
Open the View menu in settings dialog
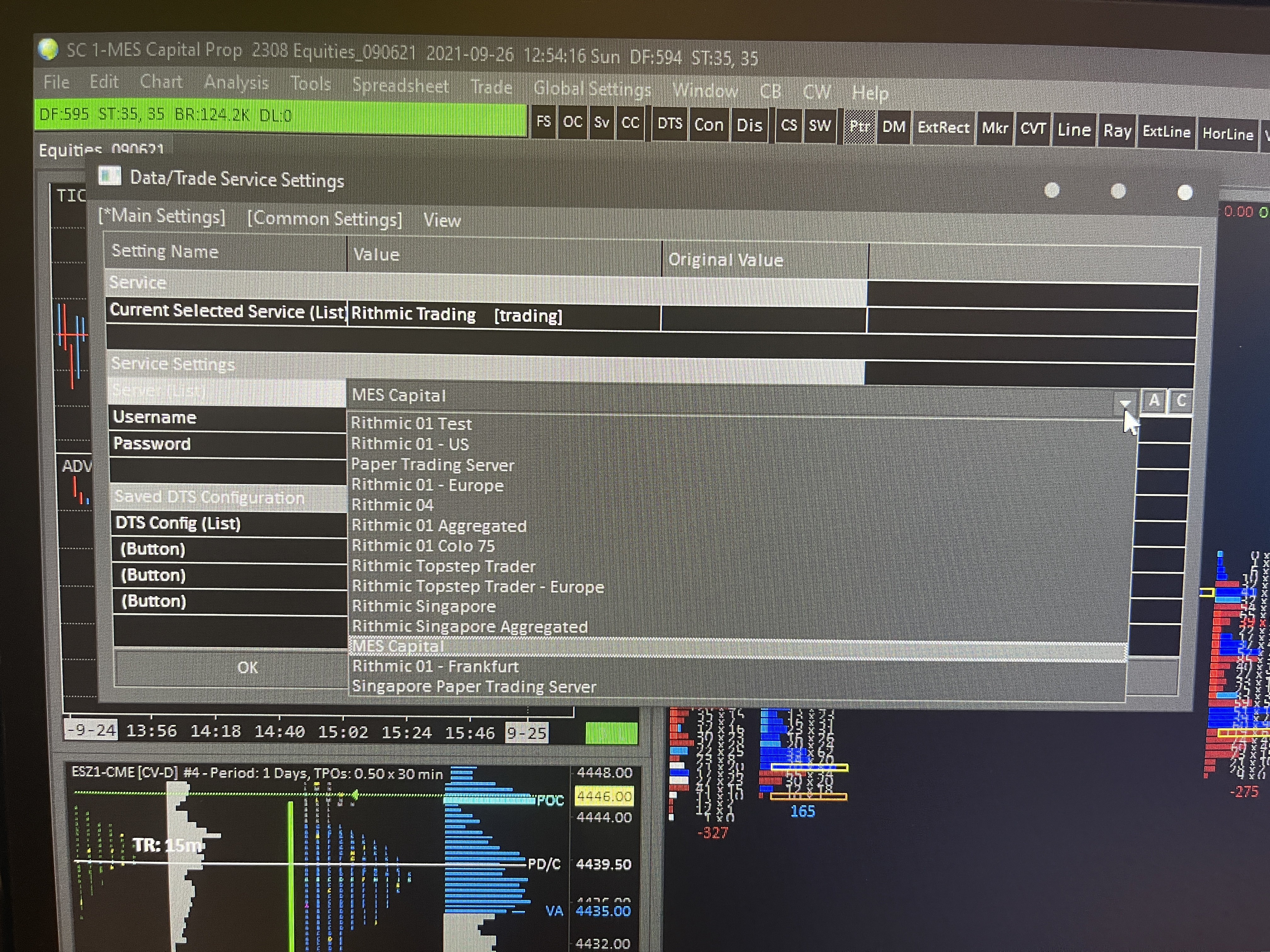click(442, 220)
